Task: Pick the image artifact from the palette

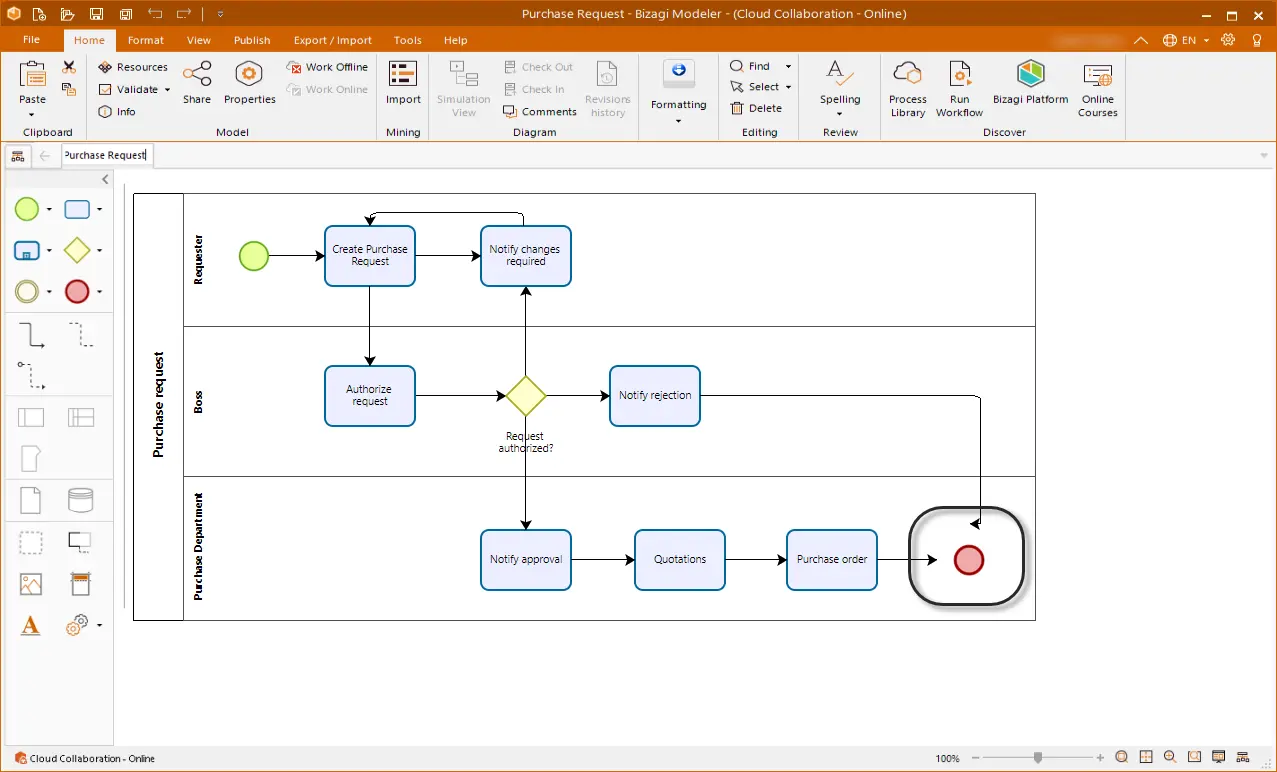Action: (31, 584)
